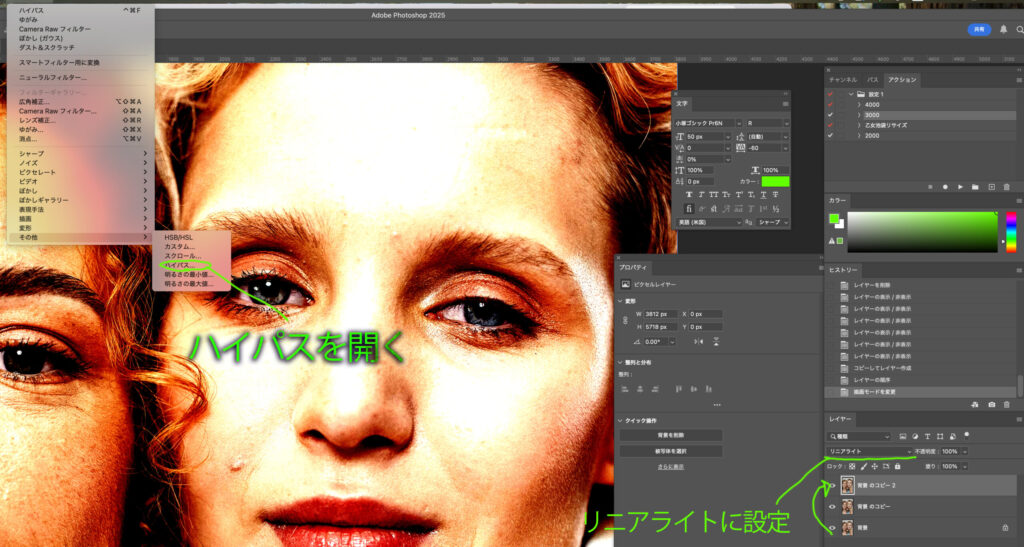Collapse the 設定 1 action set
1024x547 pixels.
coord(851,94)
